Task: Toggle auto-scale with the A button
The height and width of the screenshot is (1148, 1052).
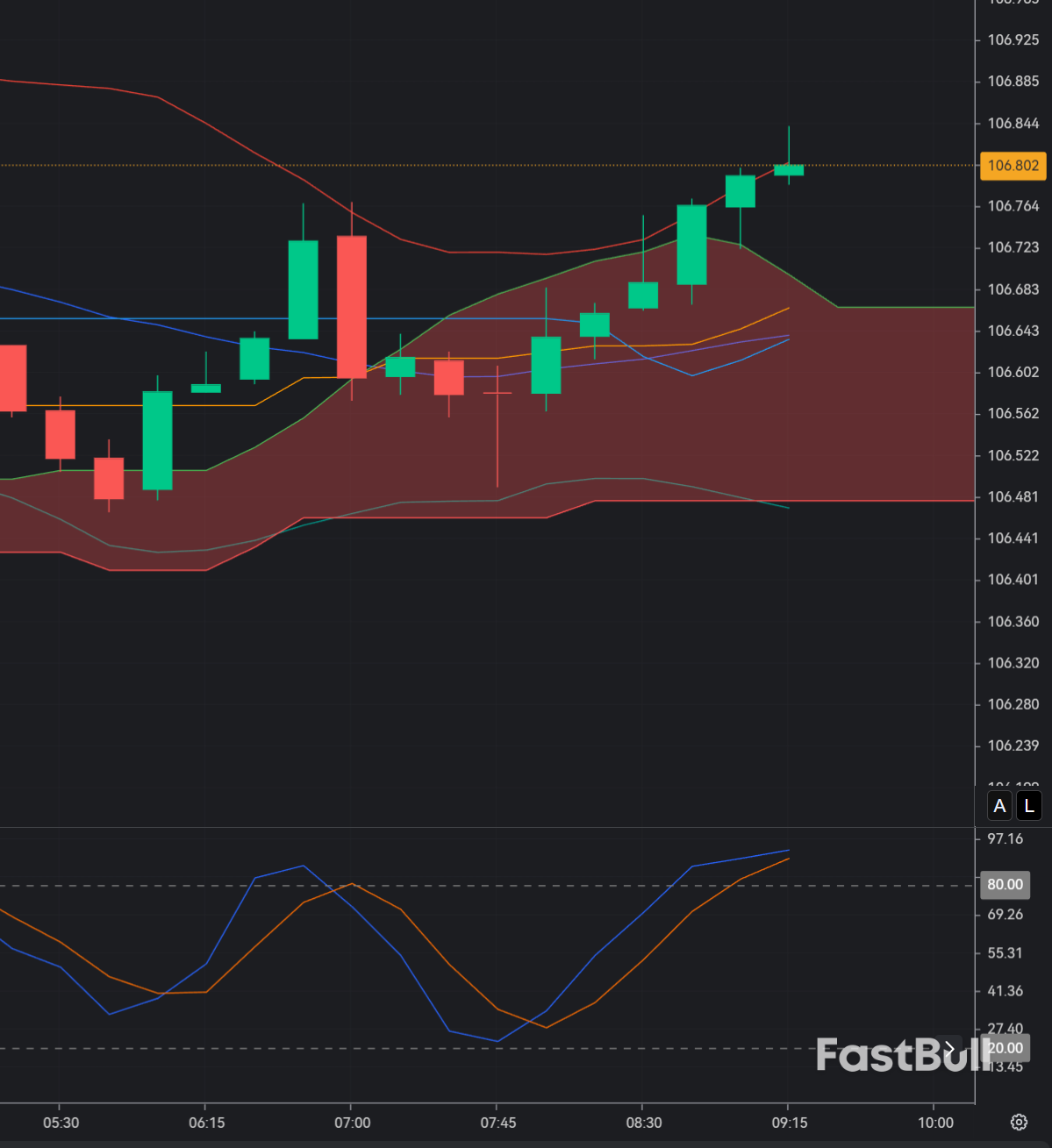Action: [x=999, y=805]
